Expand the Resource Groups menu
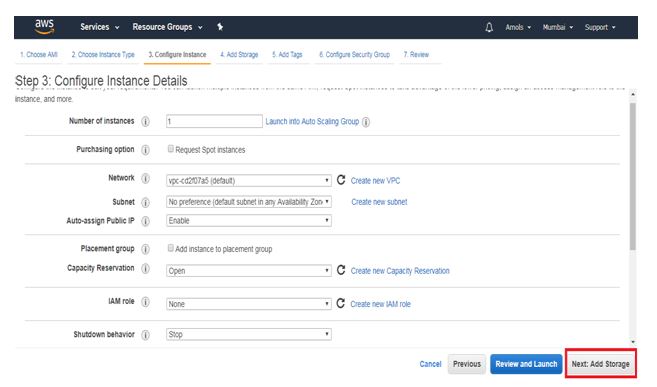 point(168,27)
